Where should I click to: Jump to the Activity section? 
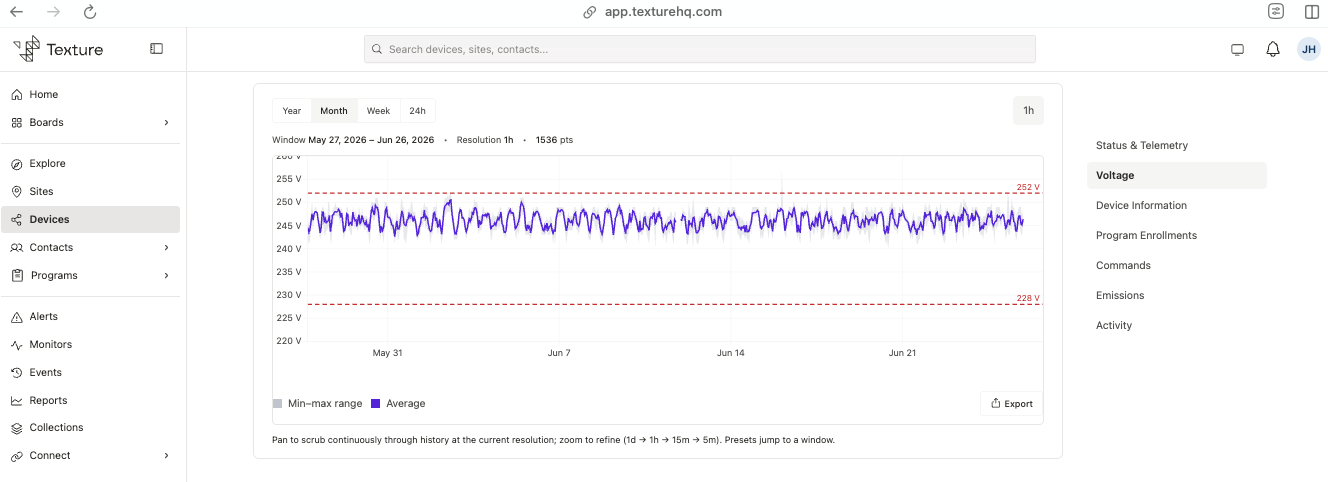(x=1114, y=326)
